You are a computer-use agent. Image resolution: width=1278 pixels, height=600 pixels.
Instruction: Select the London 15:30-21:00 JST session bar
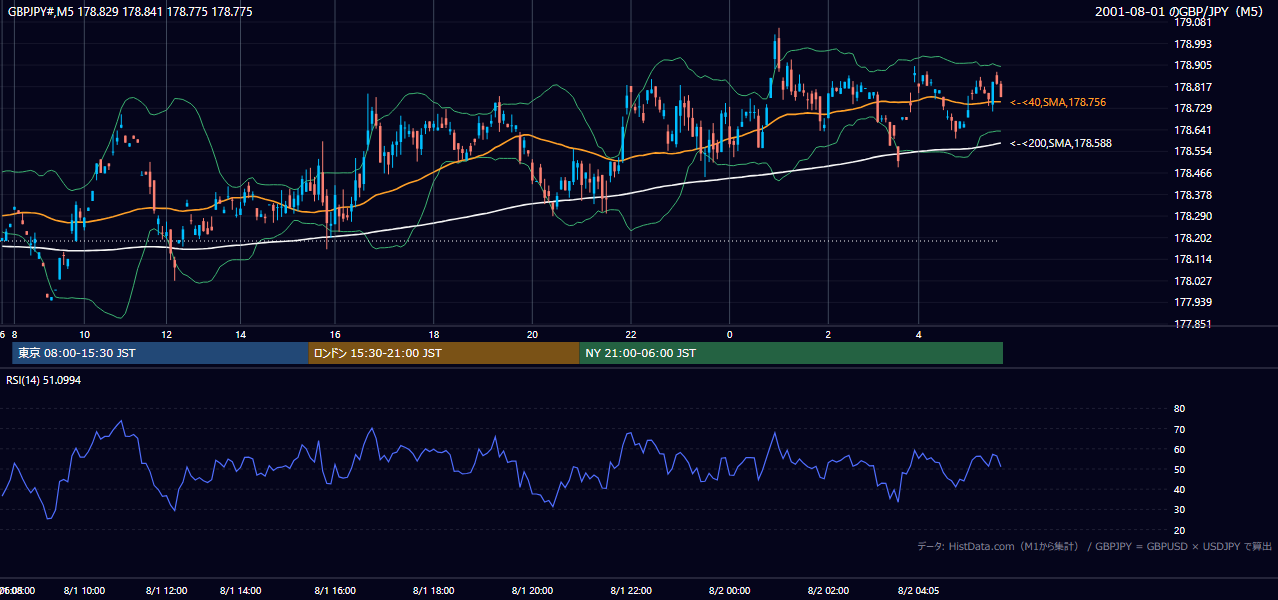coord(444,353)
